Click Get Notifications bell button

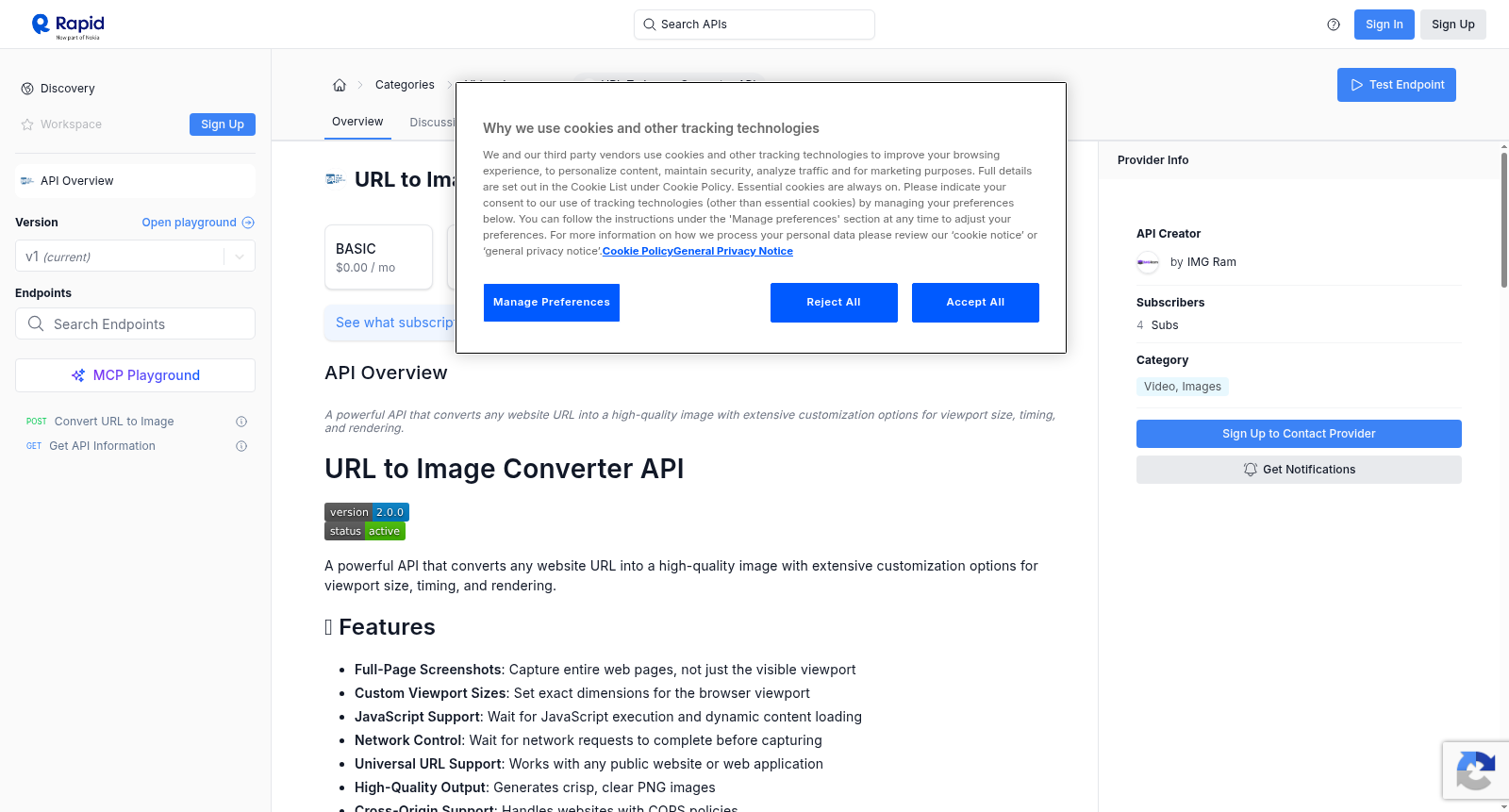point(1299,470)
